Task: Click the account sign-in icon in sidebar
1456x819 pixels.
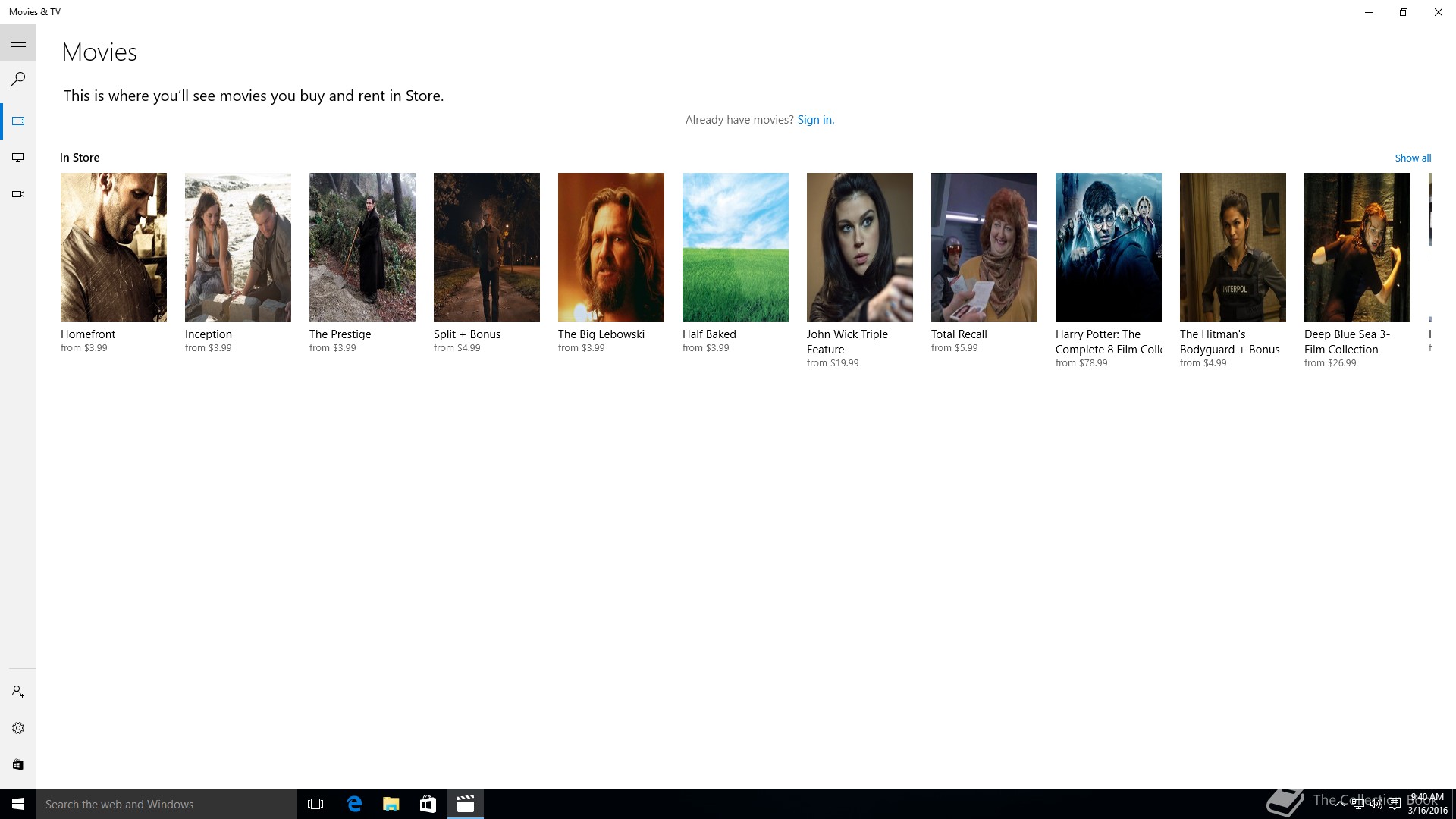Action: [18, 692]
